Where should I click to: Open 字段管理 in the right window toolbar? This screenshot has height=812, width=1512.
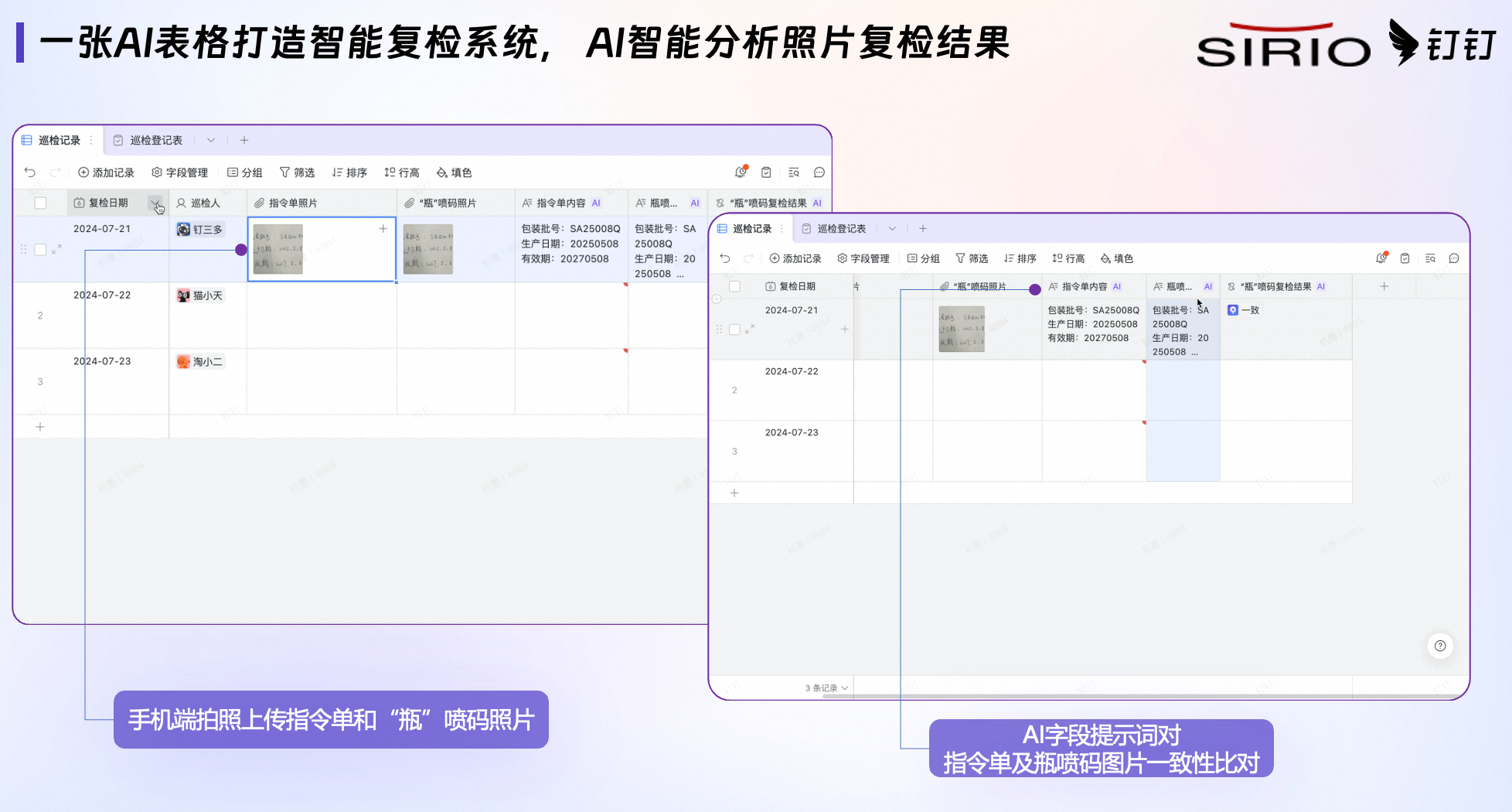coord(863,258)
